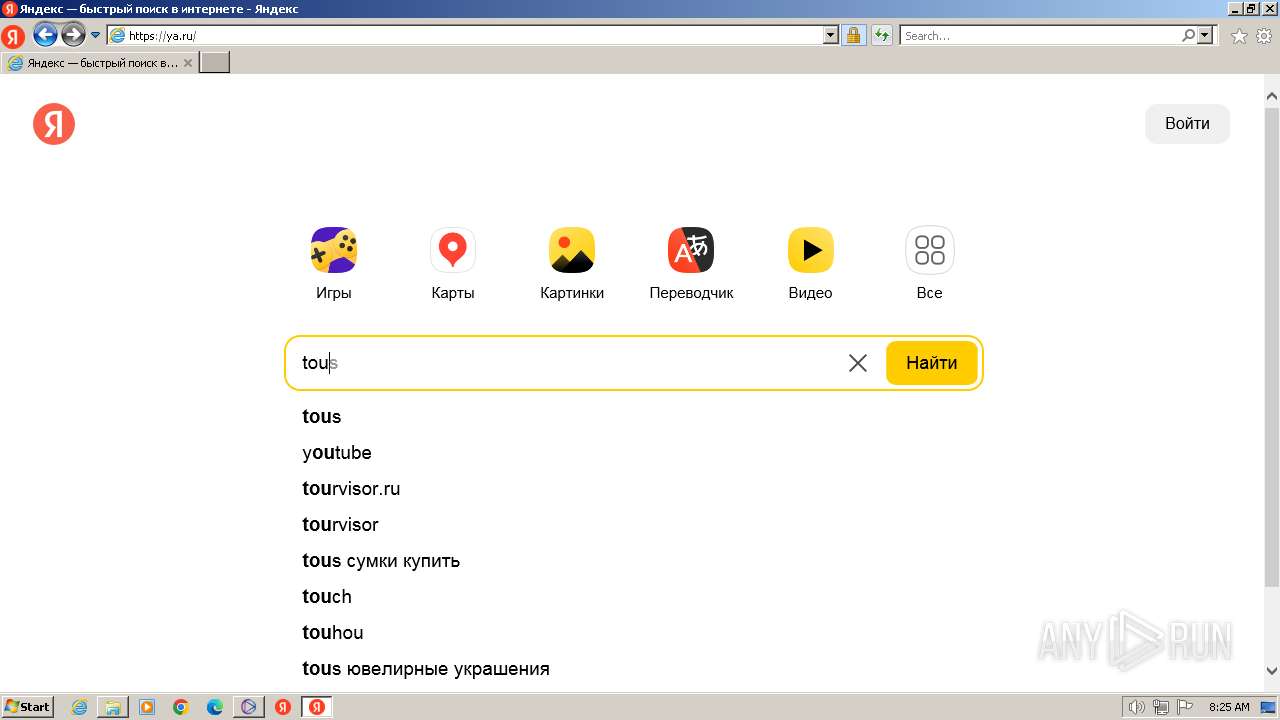Expand search provider dropdown arrow
The width and height of the screenshot is (1280, 720).
click(1205, 35)
